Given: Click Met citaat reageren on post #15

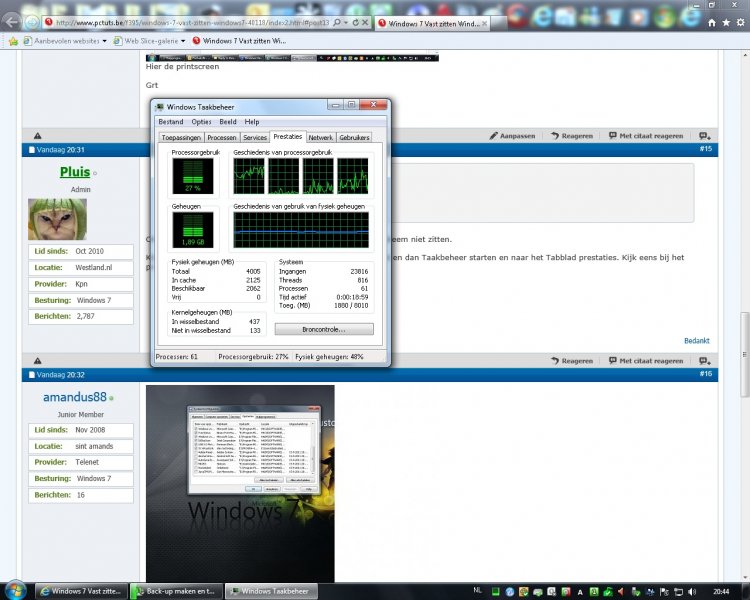Looking at the screenshot, I should click(x=646, y=136).
